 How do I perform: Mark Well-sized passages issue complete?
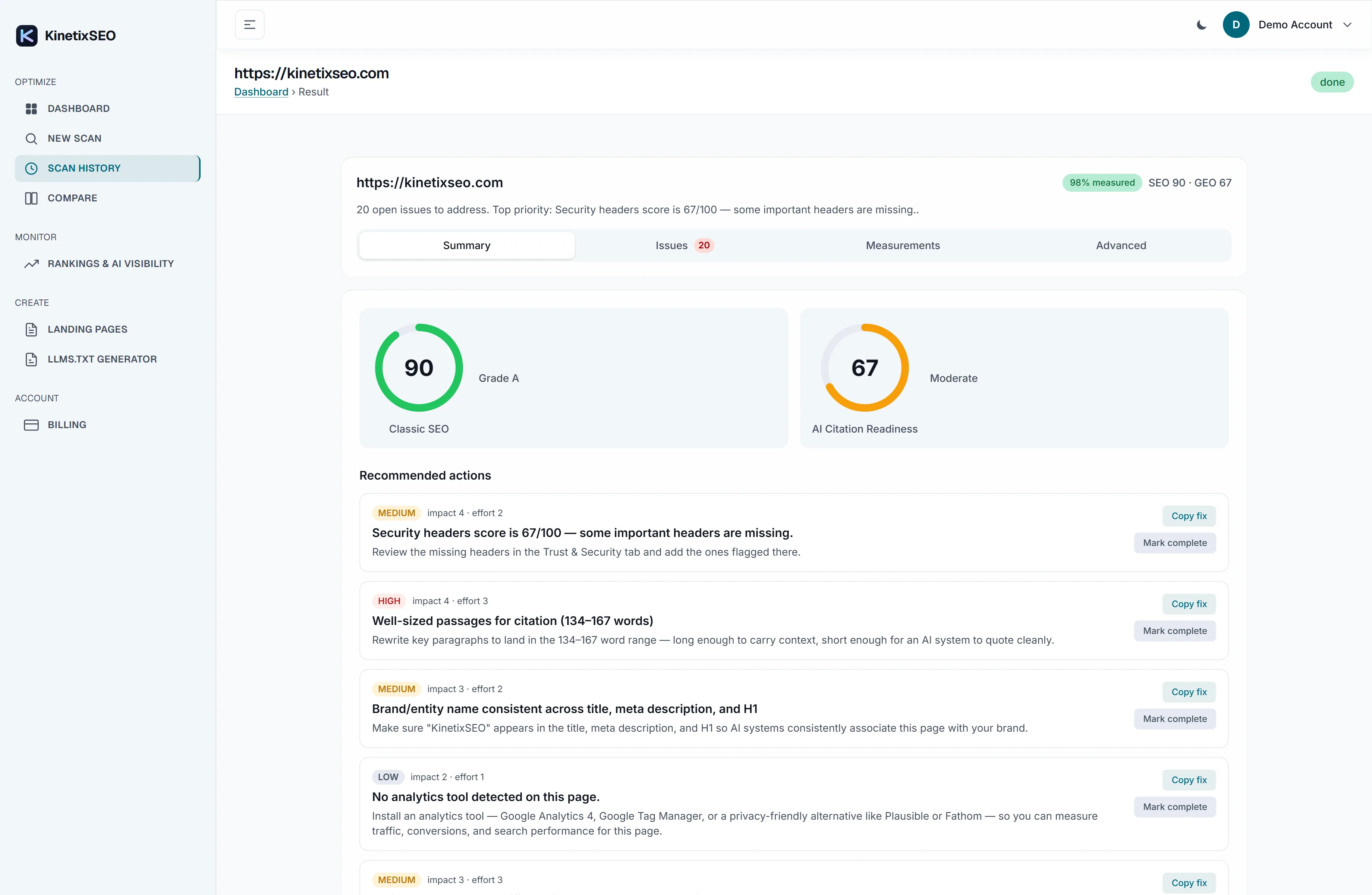coord(1175,631)
